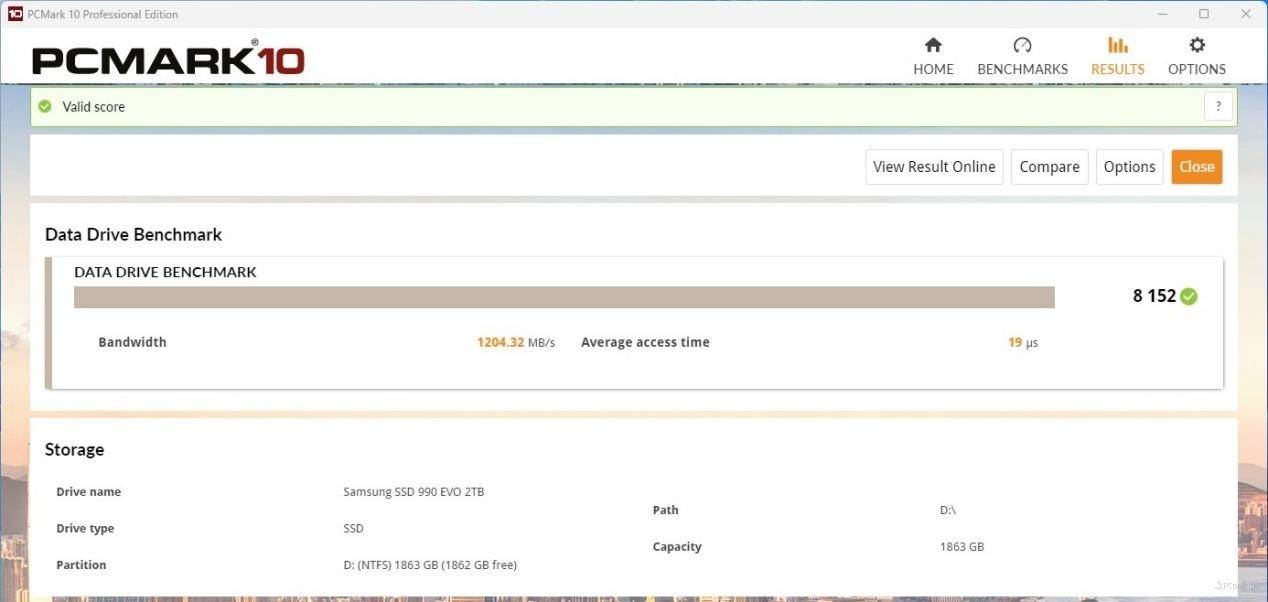Screen dimensions: 1268x602
Task: Click the partition value D: (NTFS) 1863 GB
Action: [x=430, y=565]
